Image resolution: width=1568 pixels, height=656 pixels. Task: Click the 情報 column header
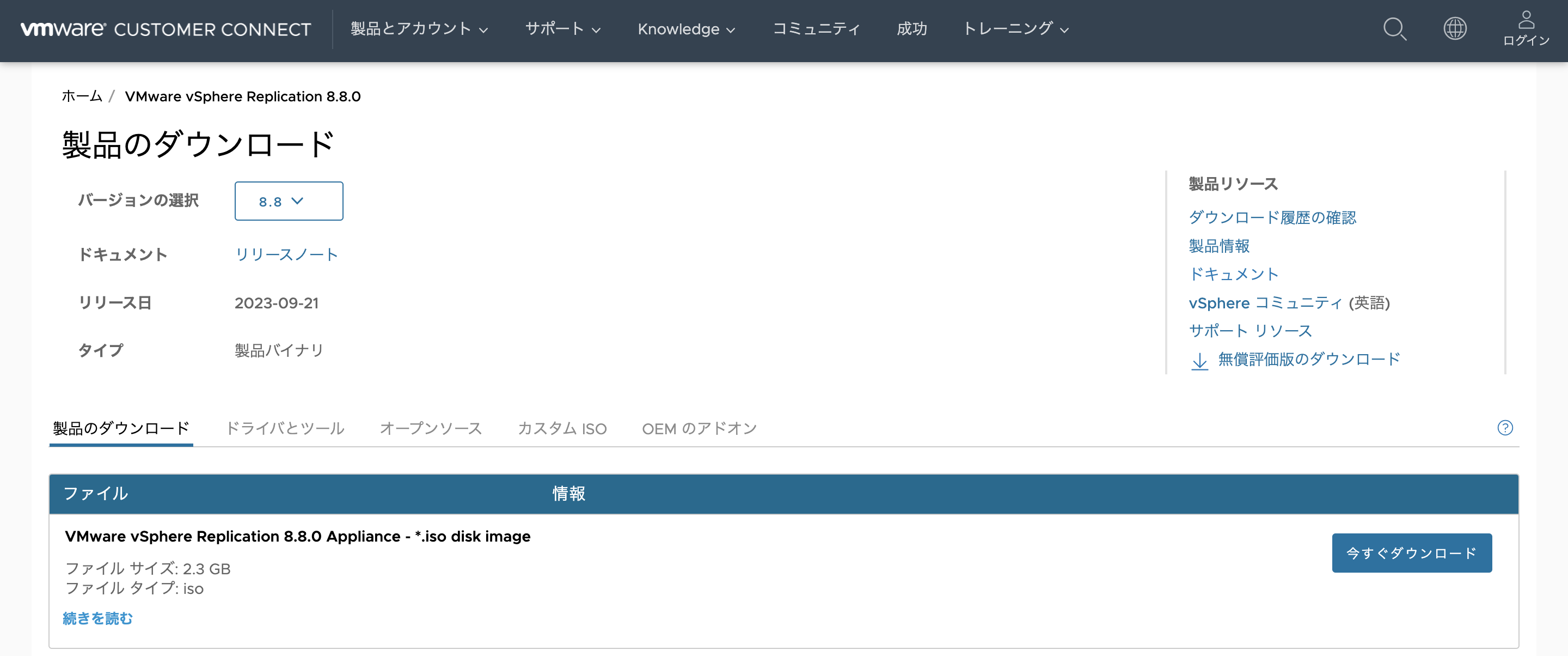click(569, 494)
